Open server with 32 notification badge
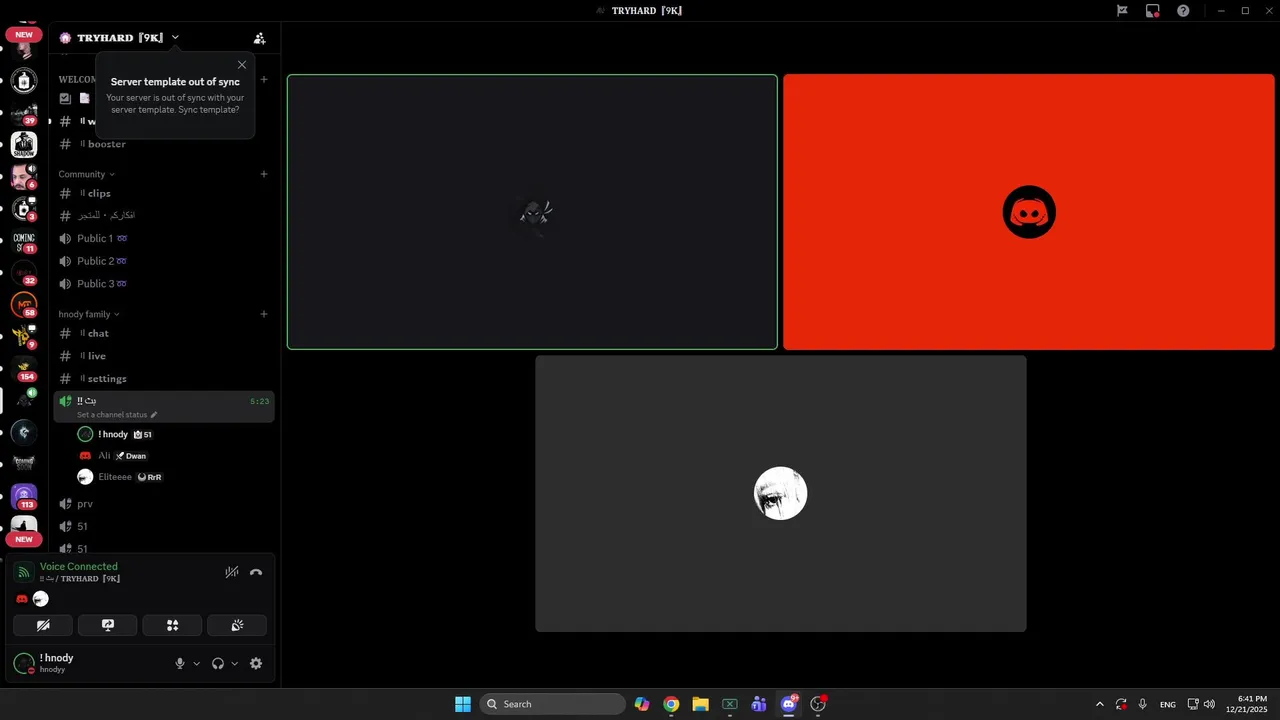The width and height of the screenshot is (1280, 720). pyautogui.click(x=24, y=273)
